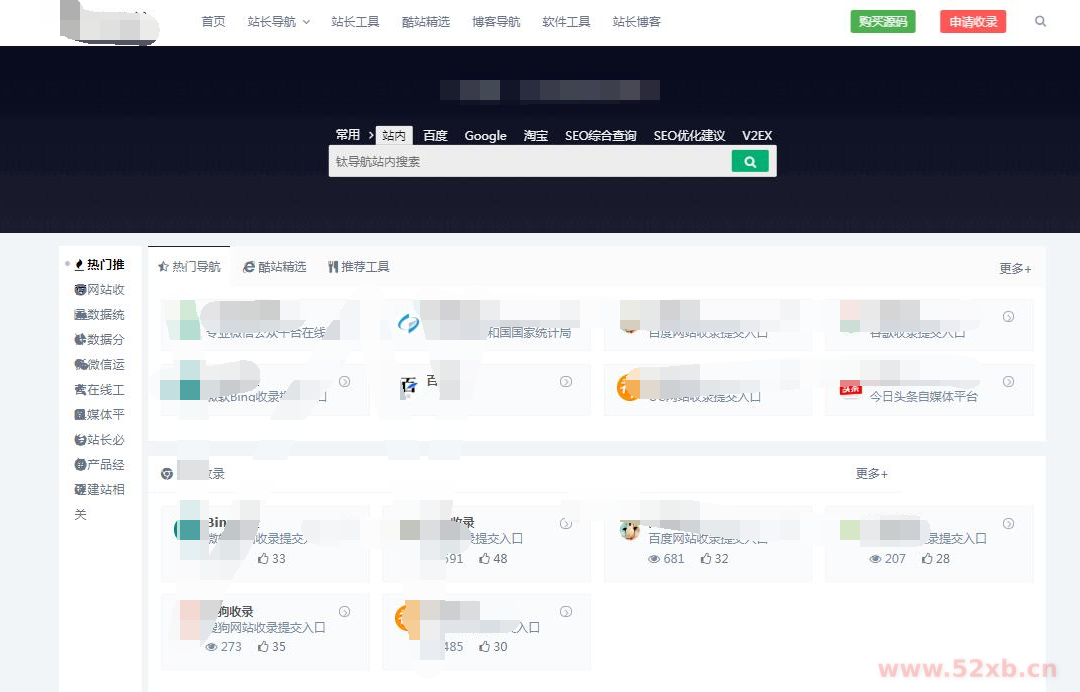Select the 热门推荐 sidebar category
Viewport: 1080px width, 692px height.
click(x=98, y=264)
